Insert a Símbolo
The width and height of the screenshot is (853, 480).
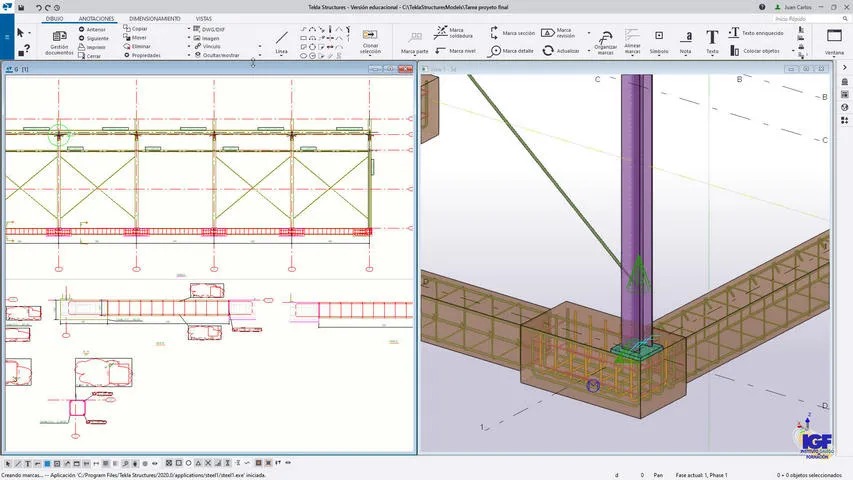[659, 42]
